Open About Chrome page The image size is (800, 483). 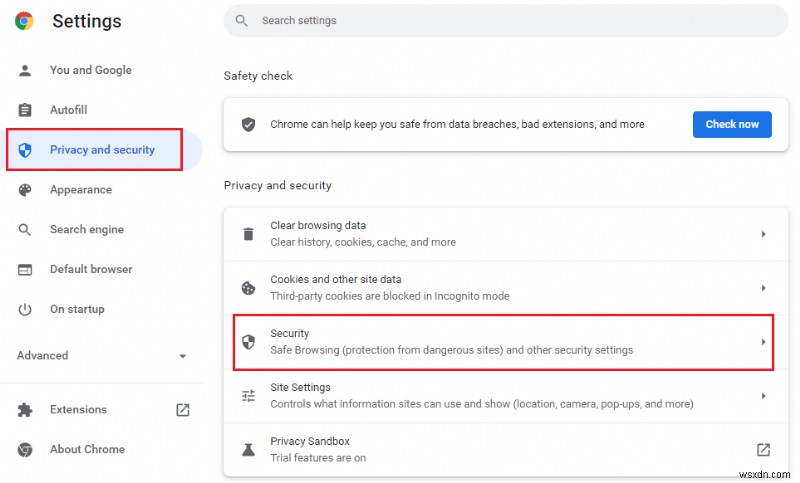[x=85, y=450]
